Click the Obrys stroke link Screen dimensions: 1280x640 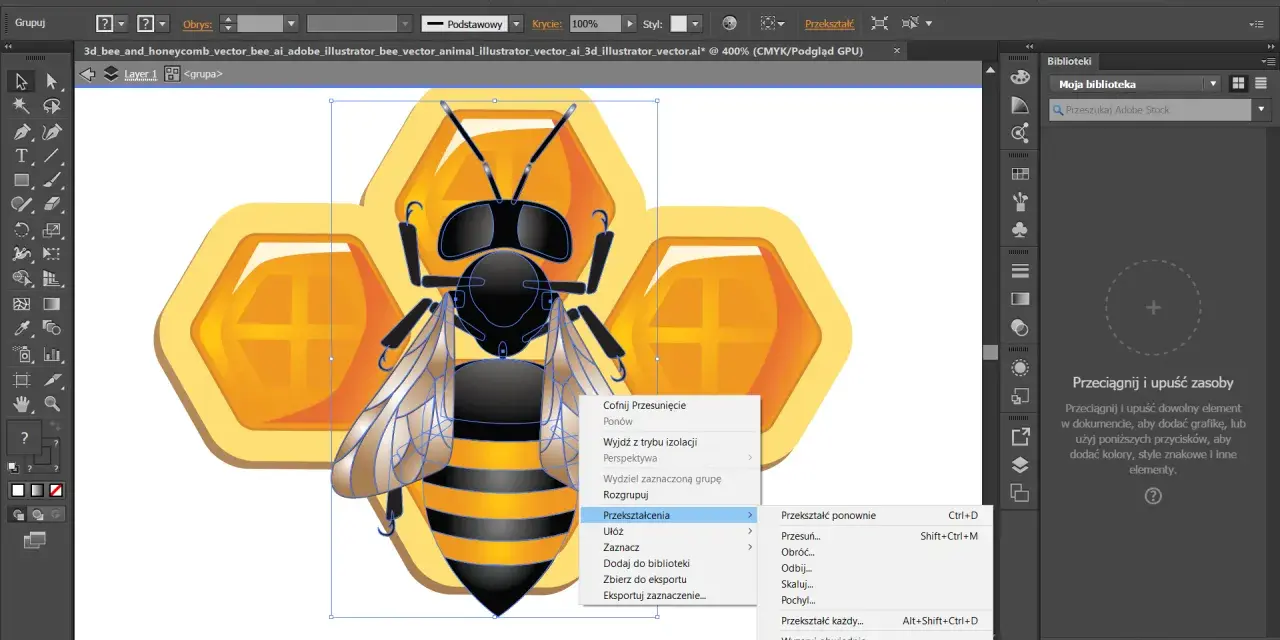coord(198,23)
